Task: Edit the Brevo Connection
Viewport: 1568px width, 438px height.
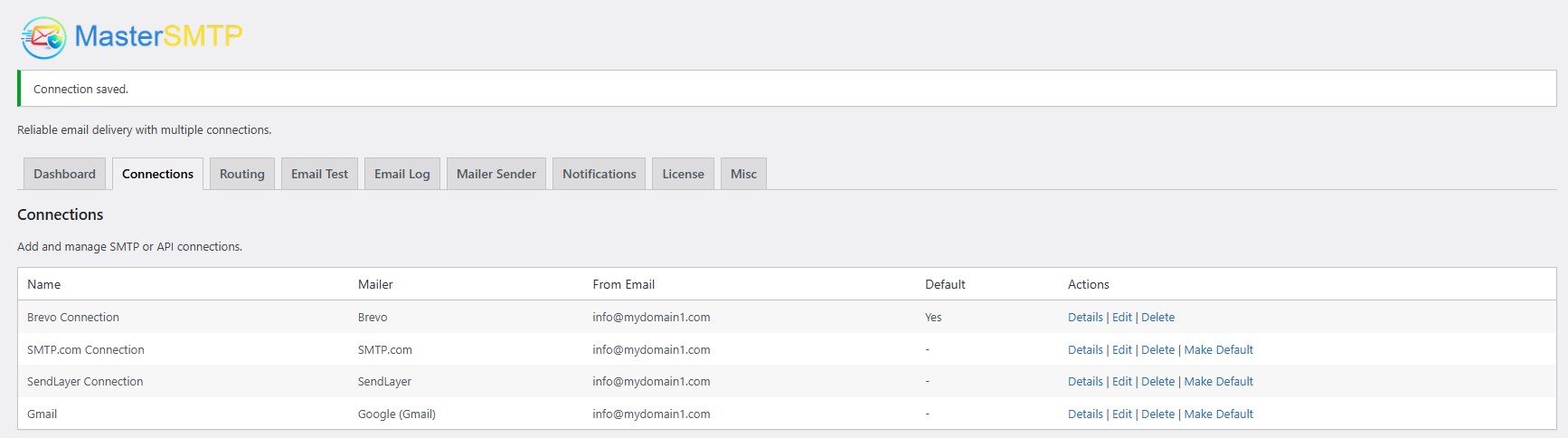Action: pos(1121,318)
